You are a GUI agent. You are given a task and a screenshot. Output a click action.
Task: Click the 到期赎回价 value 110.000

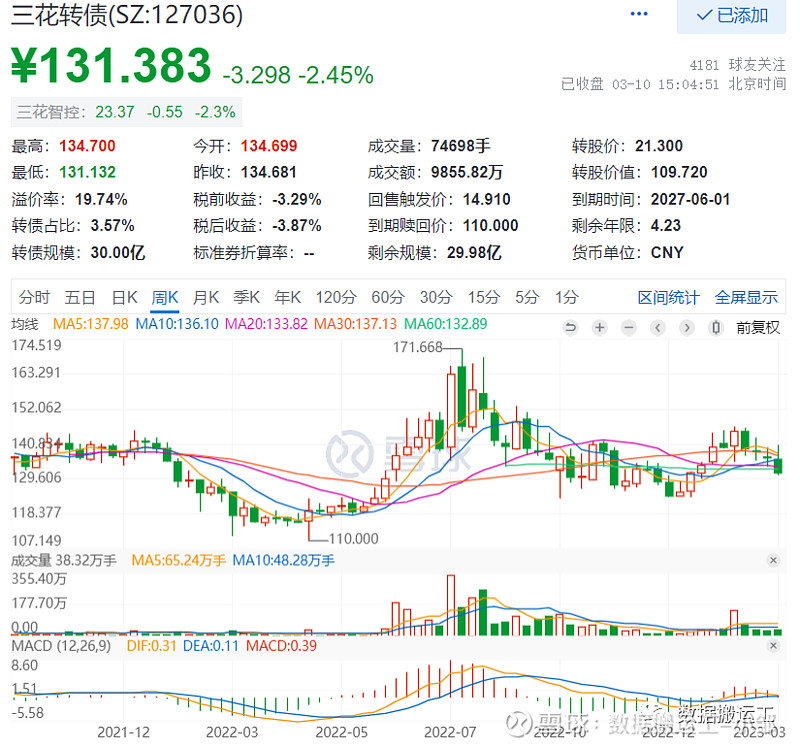[491, 226]
